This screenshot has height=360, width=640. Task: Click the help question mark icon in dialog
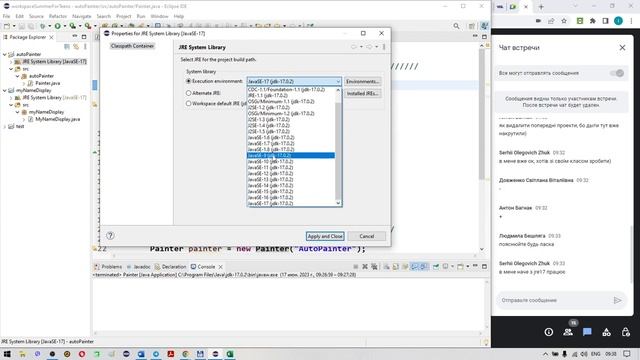[x=110, y=236]
